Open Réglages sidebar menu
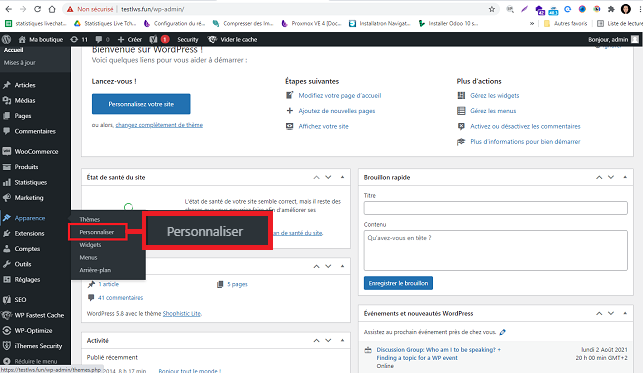This screenshot has height=373, width=643. coord(27,280)
